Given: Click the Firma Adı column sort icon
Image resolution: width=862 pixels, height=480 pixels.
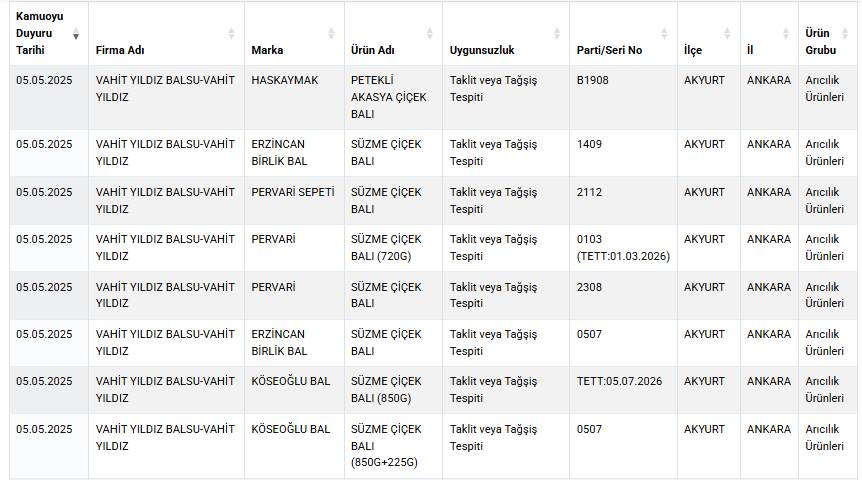Looking at the screenshot, I should tap(232, 34).
